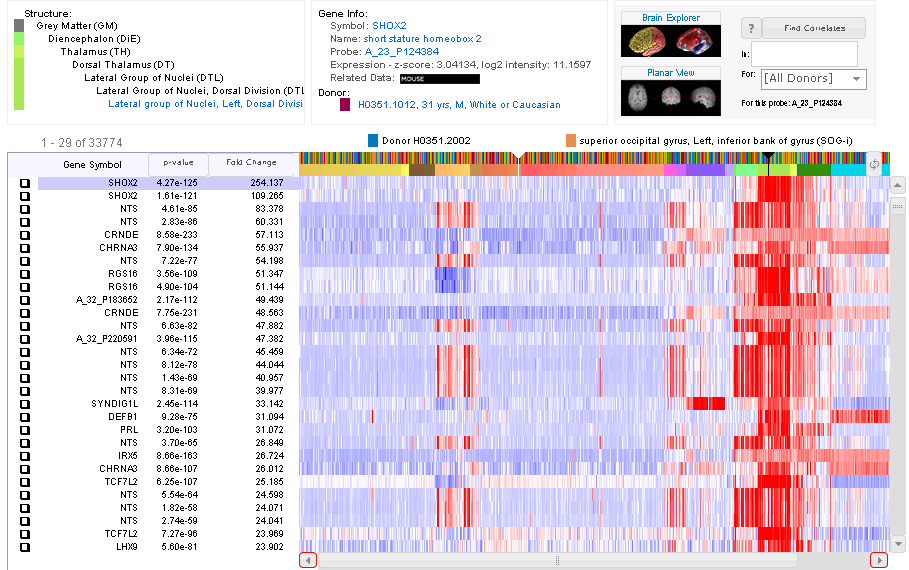Screen dimensions: 909x570
Task: Check the box for DEFB1 row
Action: [25, 417]
